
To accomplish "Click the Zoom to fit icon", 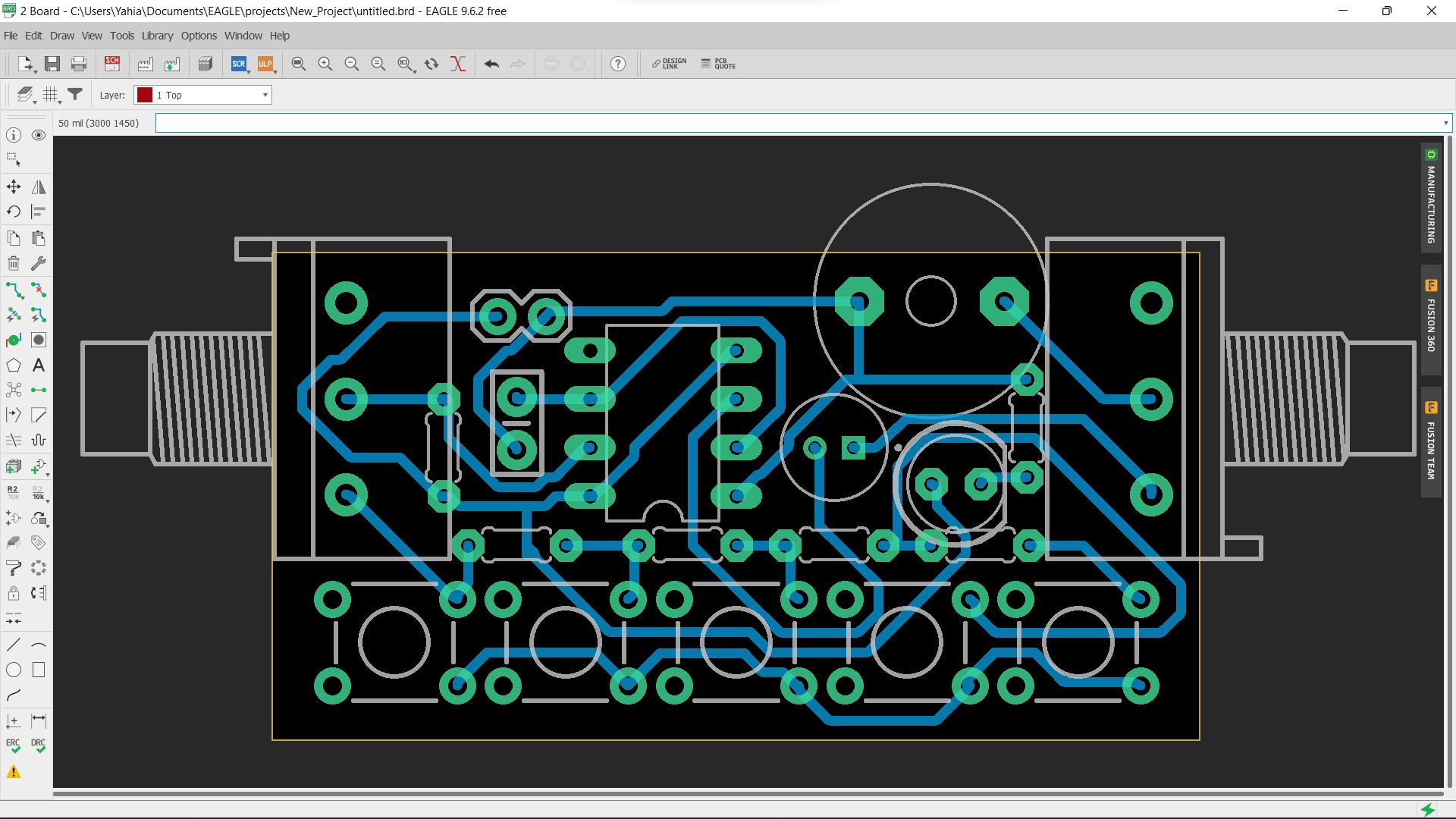I will click(299, 64).
